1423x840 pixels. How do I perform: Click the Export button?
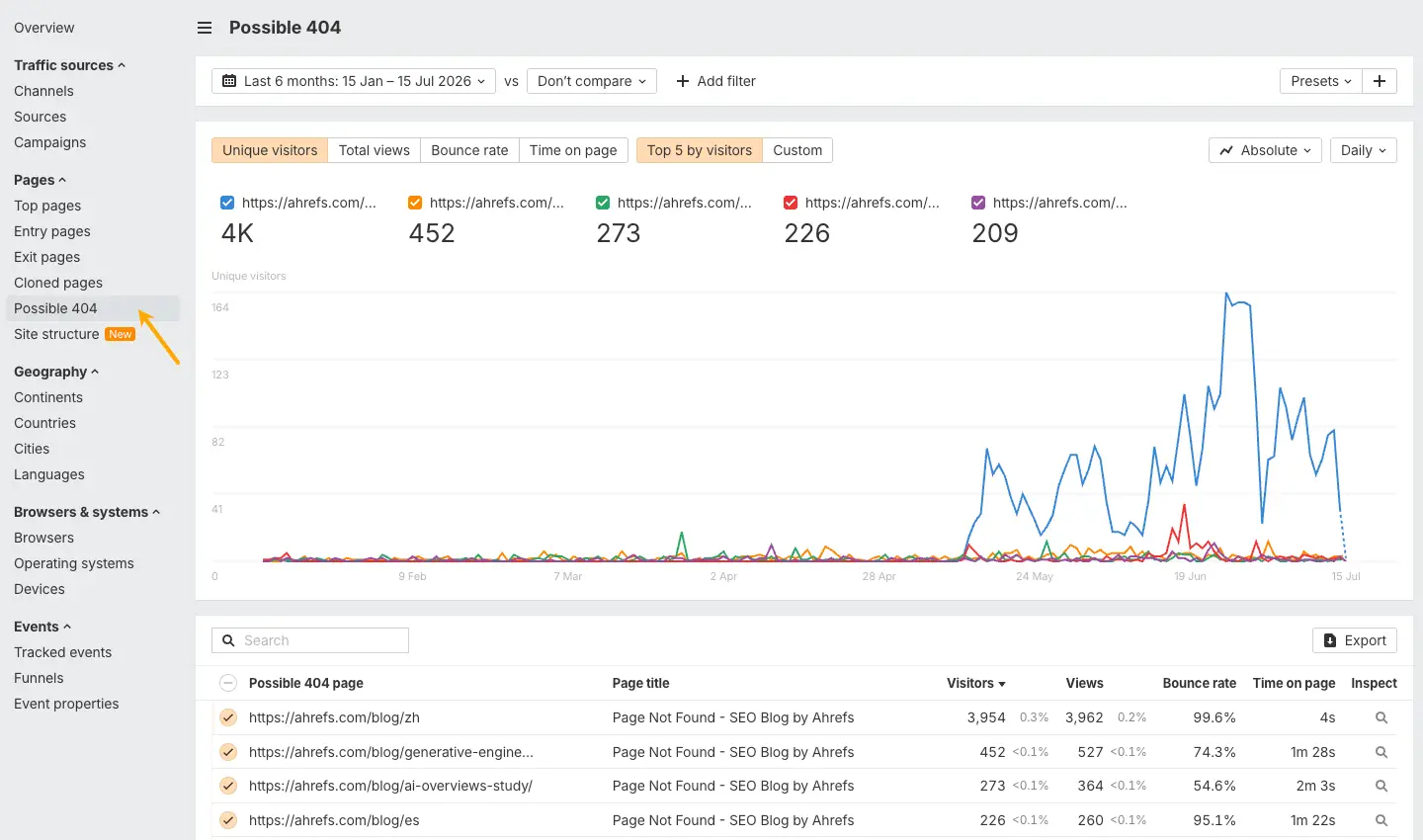tap(1355, 640)
